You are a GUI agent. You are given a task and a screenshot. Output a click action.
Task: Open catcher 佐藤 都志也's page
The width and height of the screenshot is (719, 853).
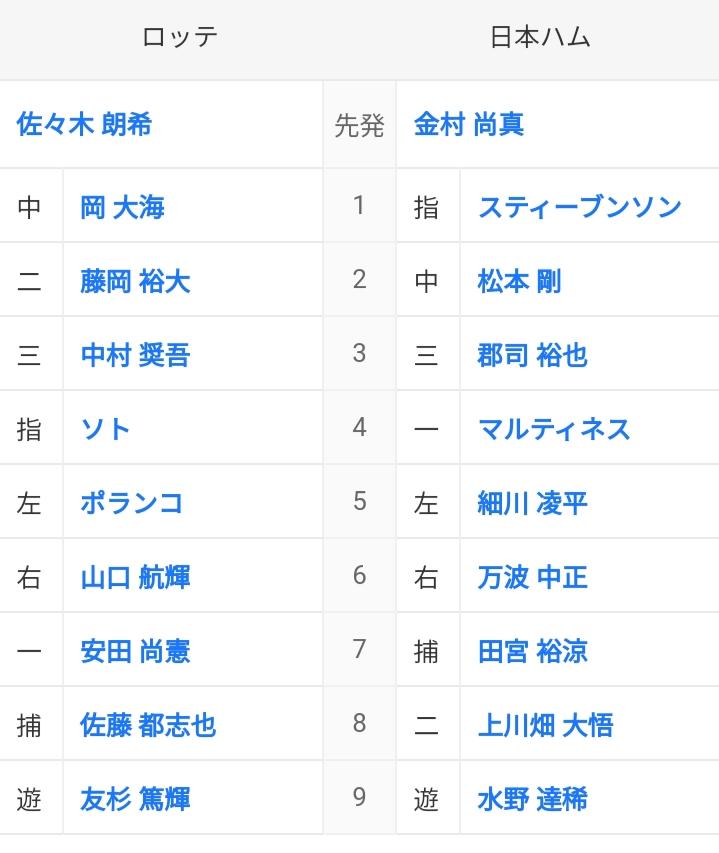tap(148, 725)
